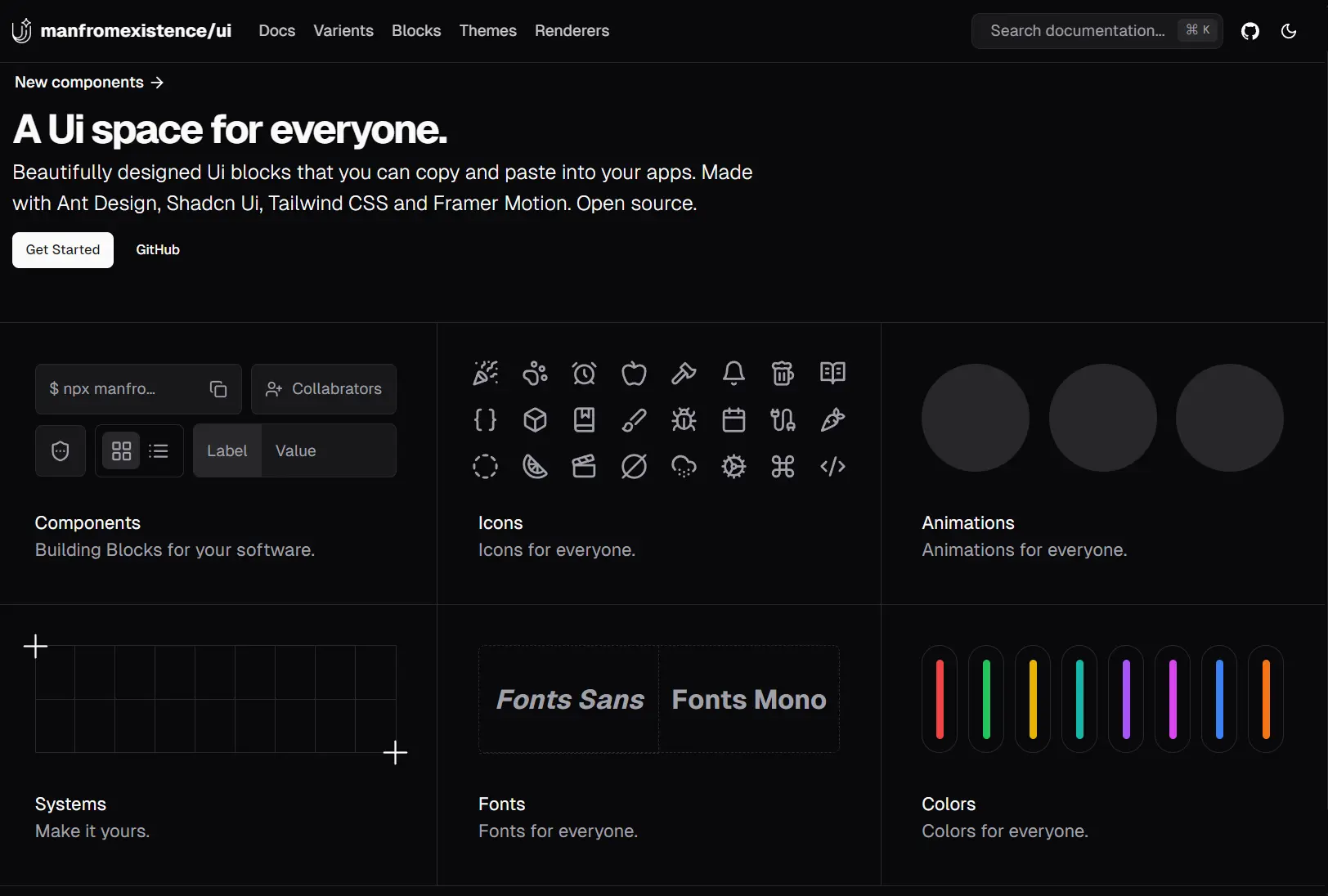Click the axe icon
The height and width of the screenshot is (896, 1328).
click(x=684, y=374)
